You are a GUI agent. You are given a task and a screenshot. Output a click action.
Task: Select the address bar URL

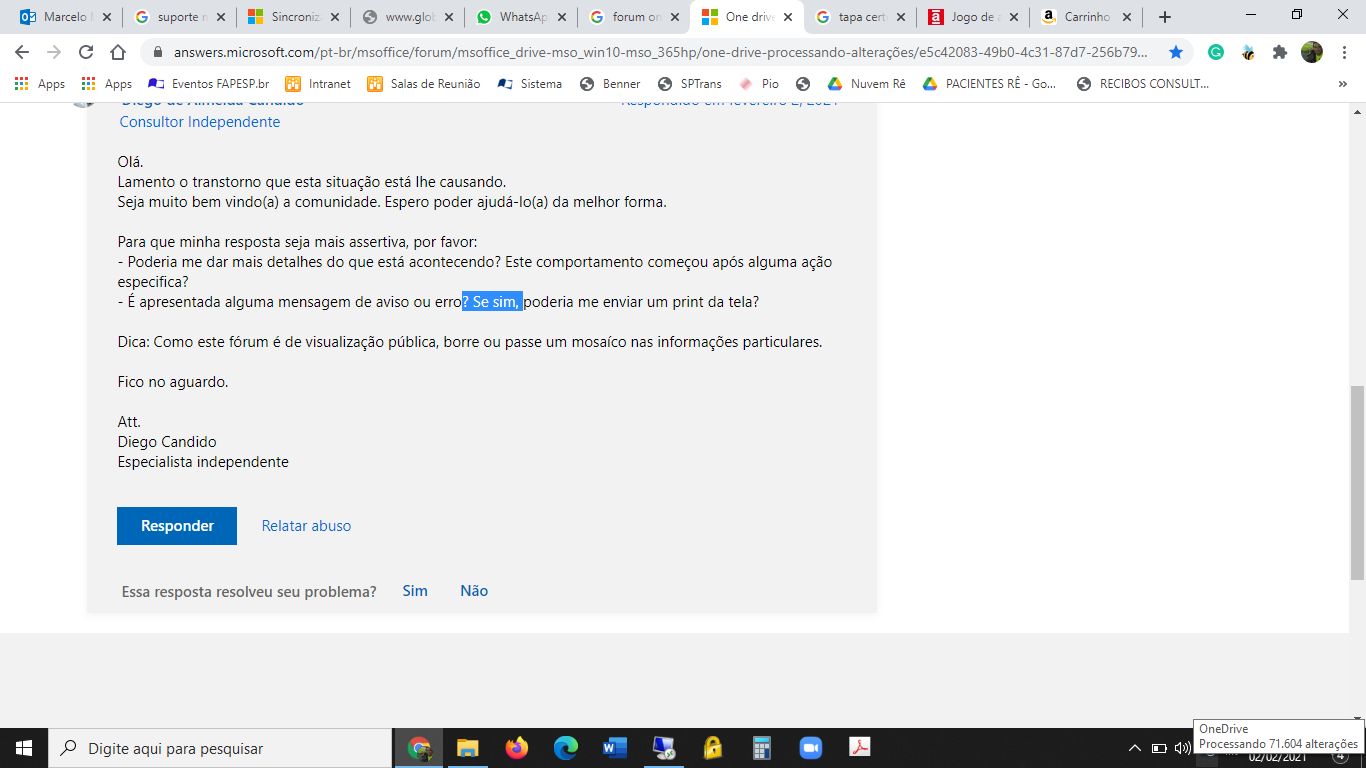(x=661, y=52)
